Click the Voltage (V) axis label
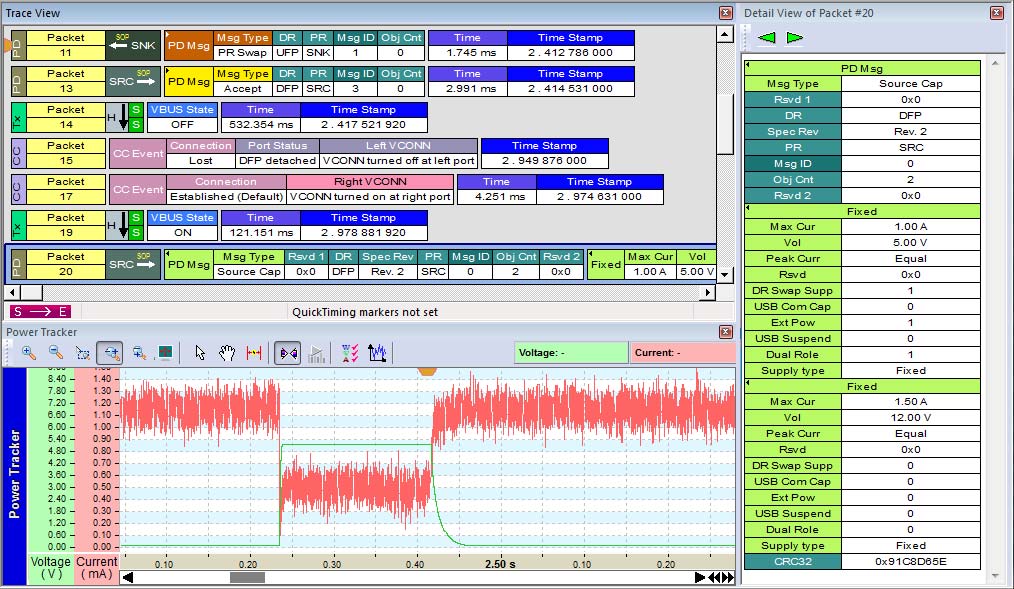Image resolution: width=1014 pixels, height=589 pixels. tap(50, 568)
